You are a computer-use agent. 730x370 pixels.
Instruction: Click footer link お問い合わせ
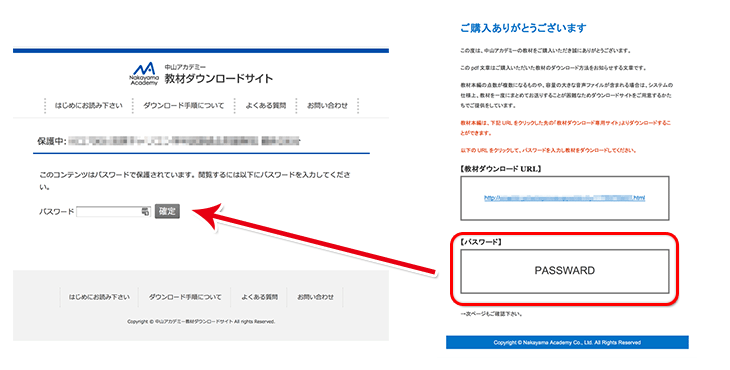[x=316, y=297]
